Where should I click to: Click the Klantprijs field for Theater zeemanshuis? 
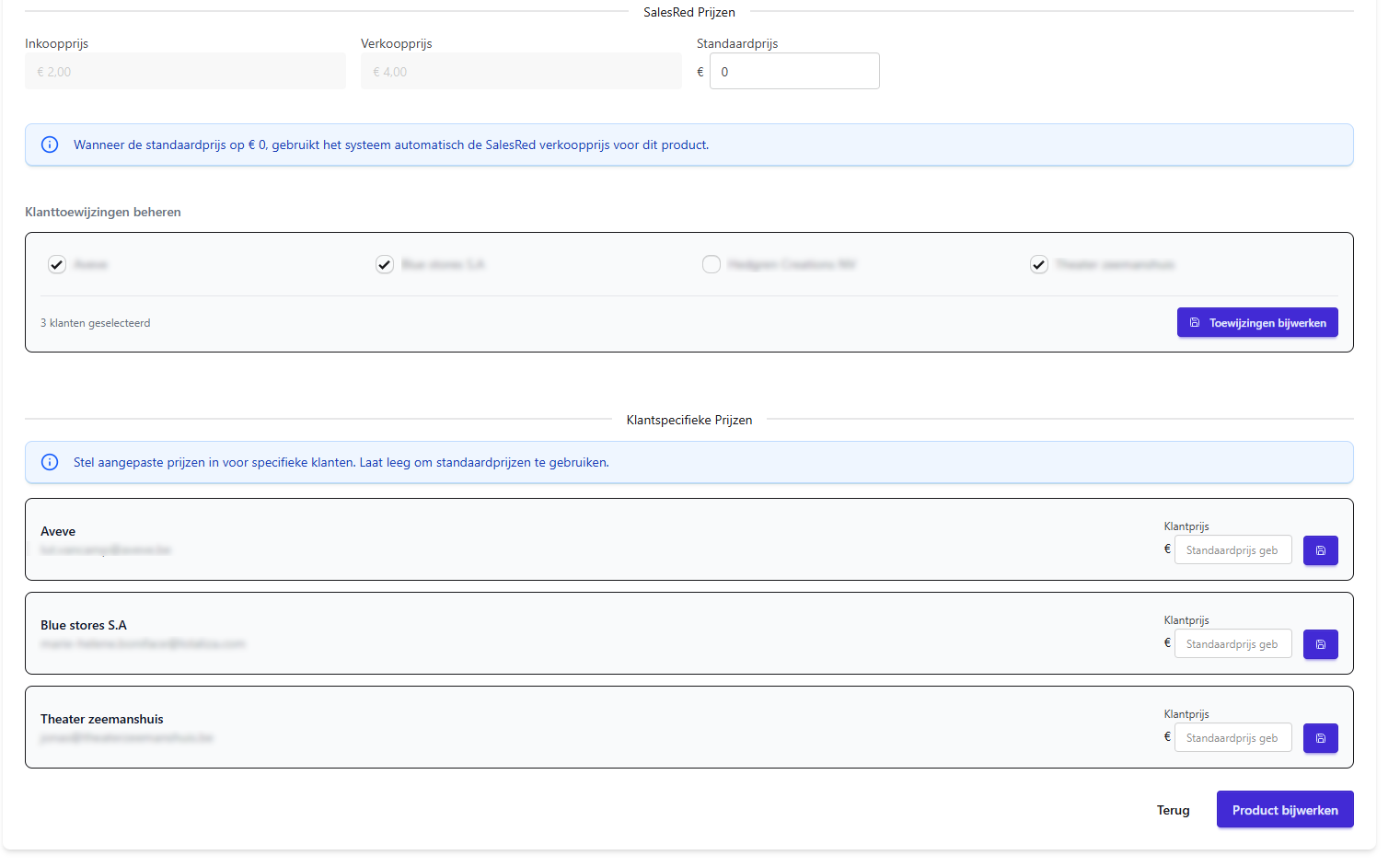coord(1232,738)
